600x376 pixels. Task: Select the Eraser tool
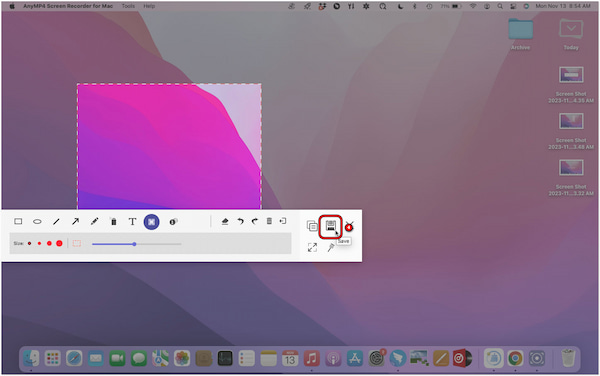[x=225, y=221]
